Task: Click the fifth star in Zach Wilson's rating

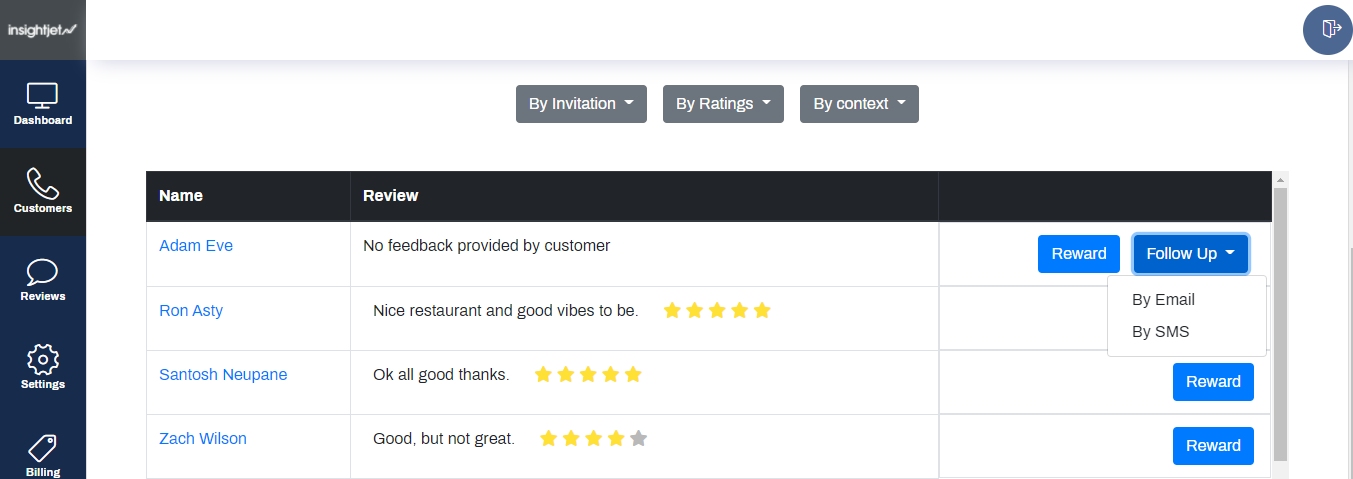Action: [x=639, y=438]
